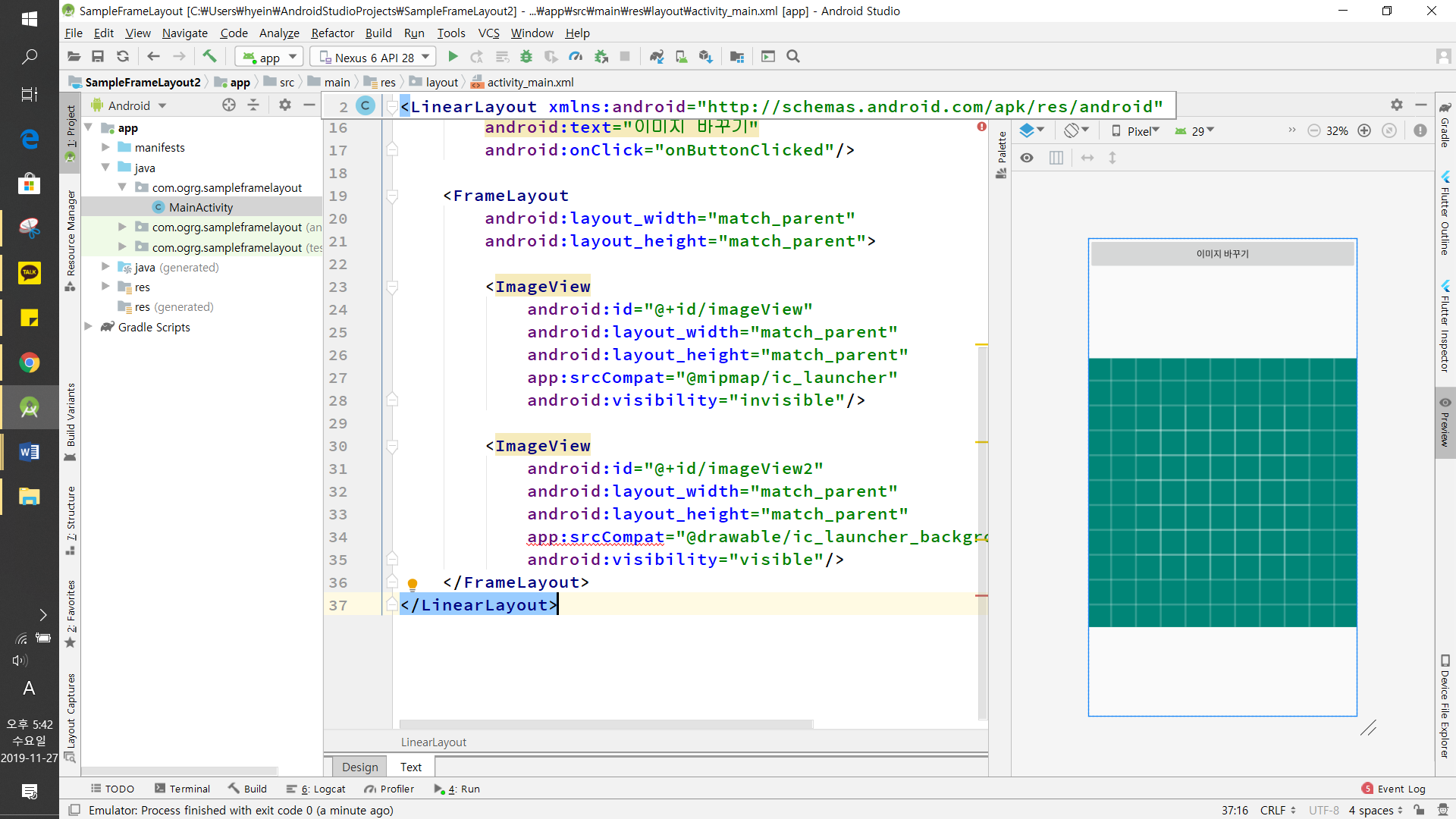The image size is (1456, 819).
Task: Switch to the Design tab
Action: [359, 767]
